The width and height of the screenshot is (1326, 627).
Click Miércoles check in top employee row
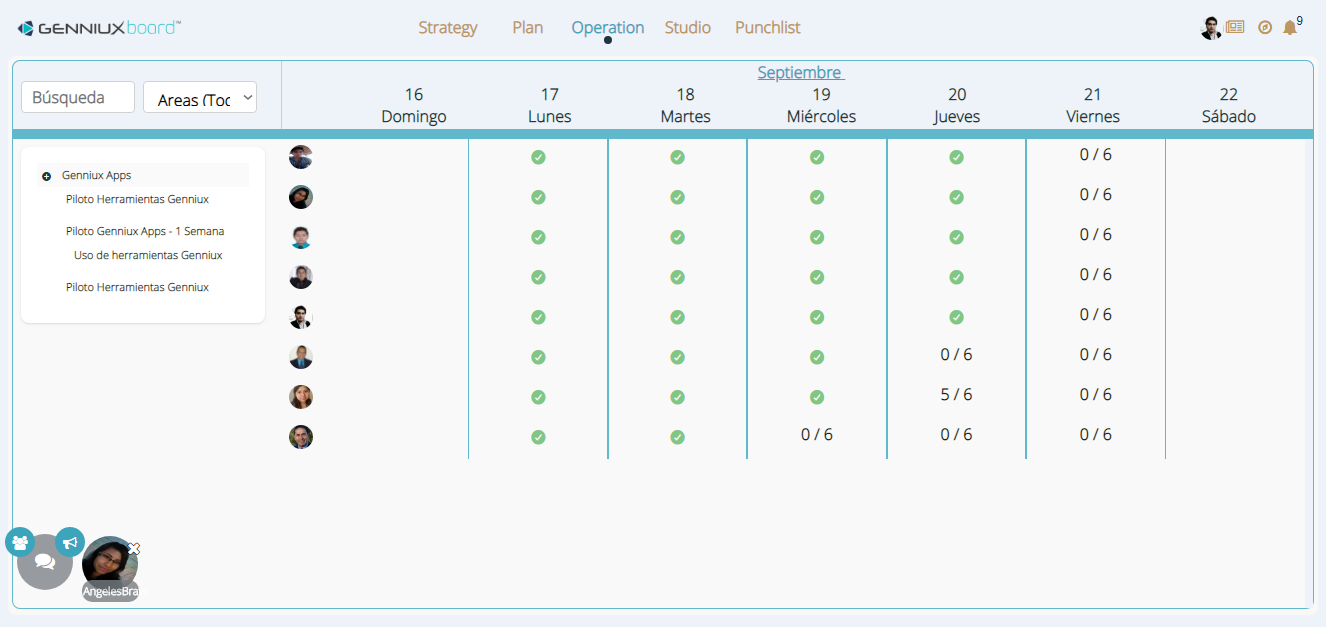pyautogui.click(x=817, y=157)
